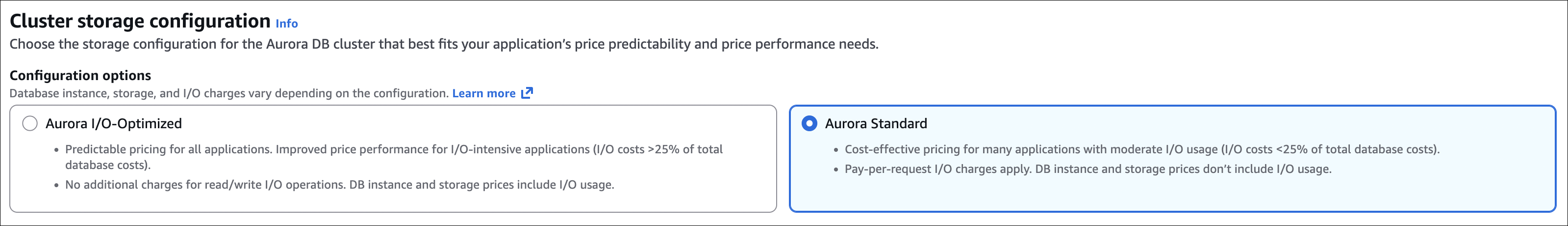The image size is (1568, 226).
Task: Click the 'No additional charges for read/write' bullet
Action: point(339,185)
